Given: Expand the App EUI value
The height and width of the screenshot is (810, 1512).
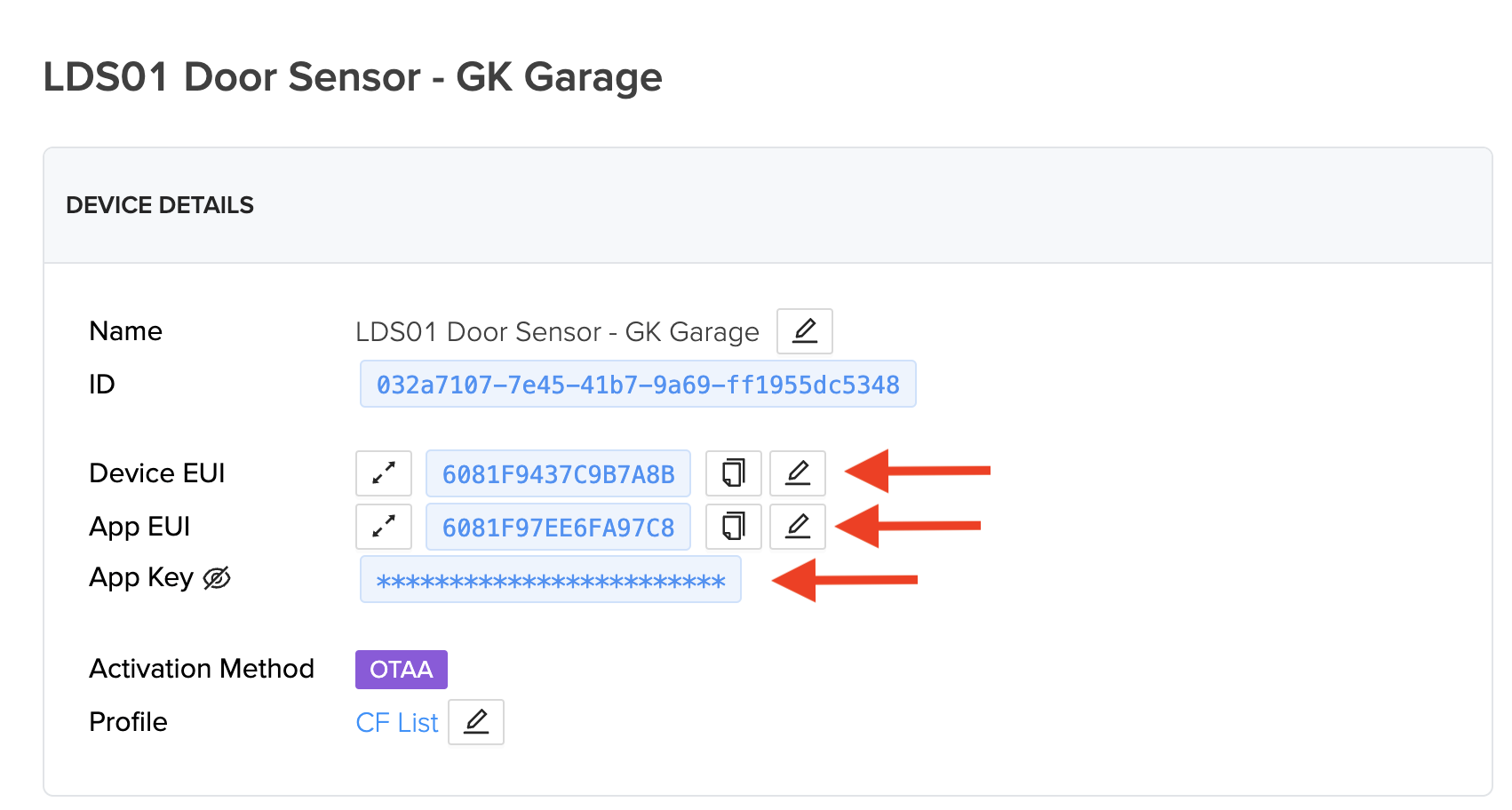Looking at the screenshot, I should 383,527.
